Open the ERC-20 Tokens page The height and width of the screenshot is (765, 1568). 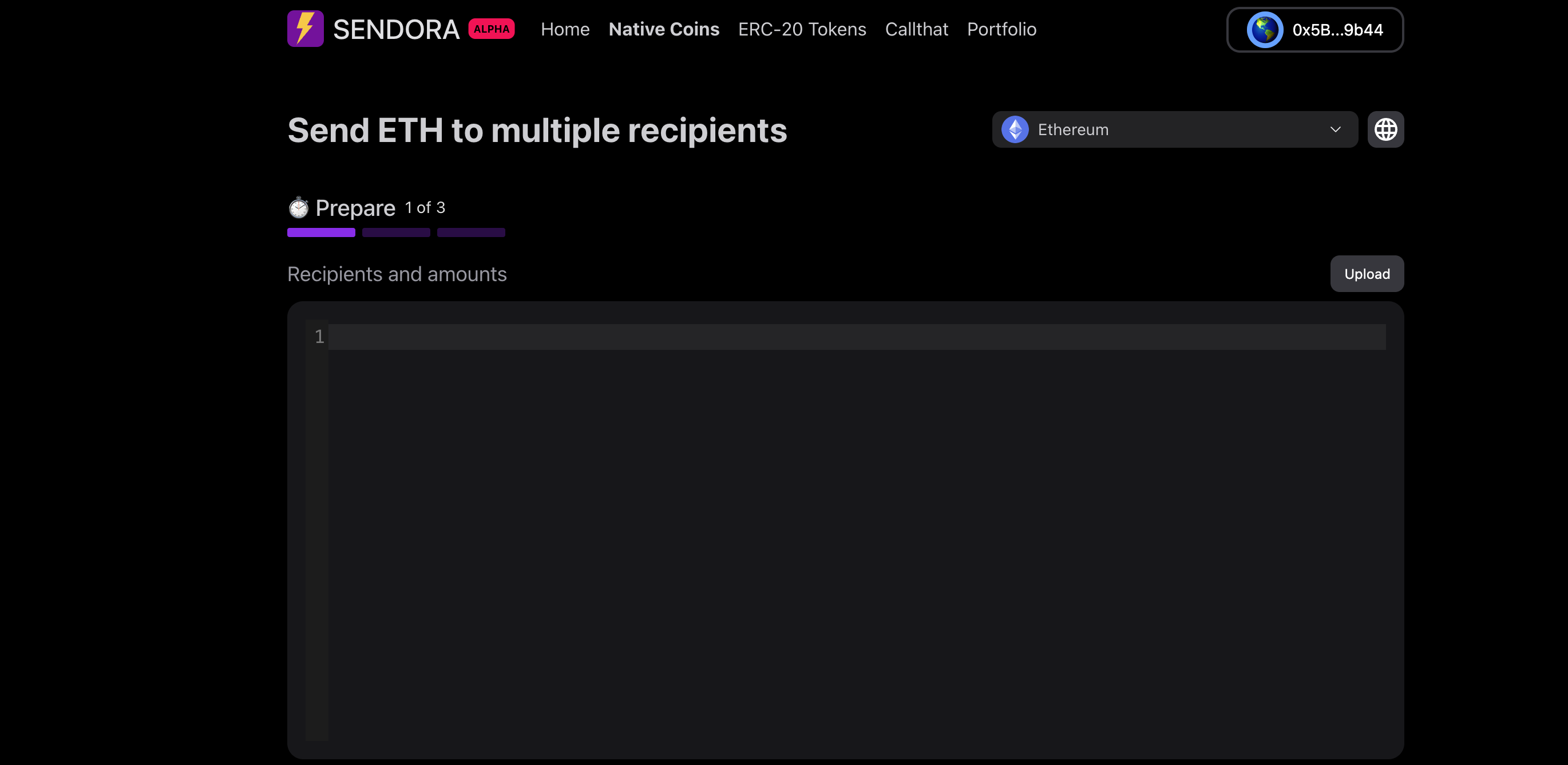click(x=802, y=29)
